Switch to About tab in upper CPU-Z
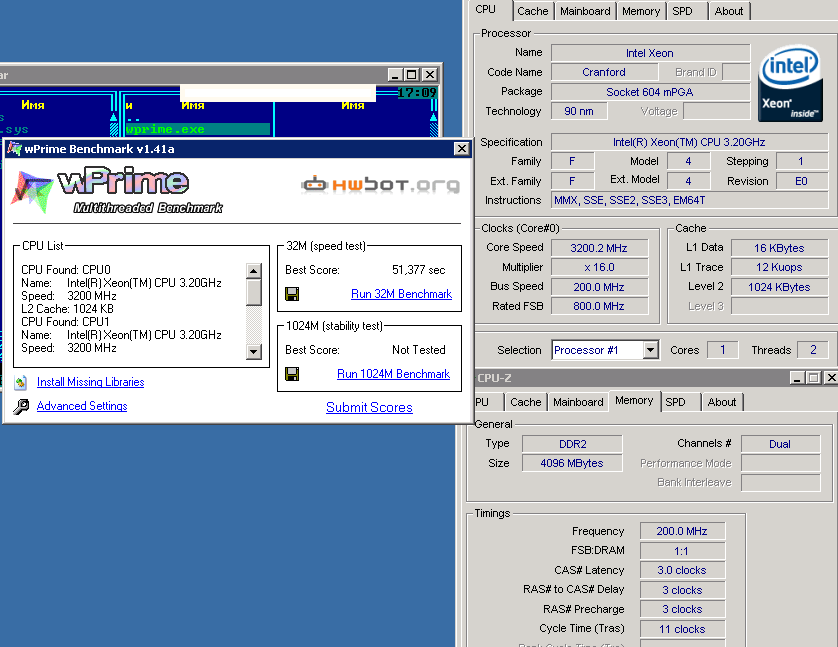The width and height of the screenshot is (838, 647). tap(728, 11)
